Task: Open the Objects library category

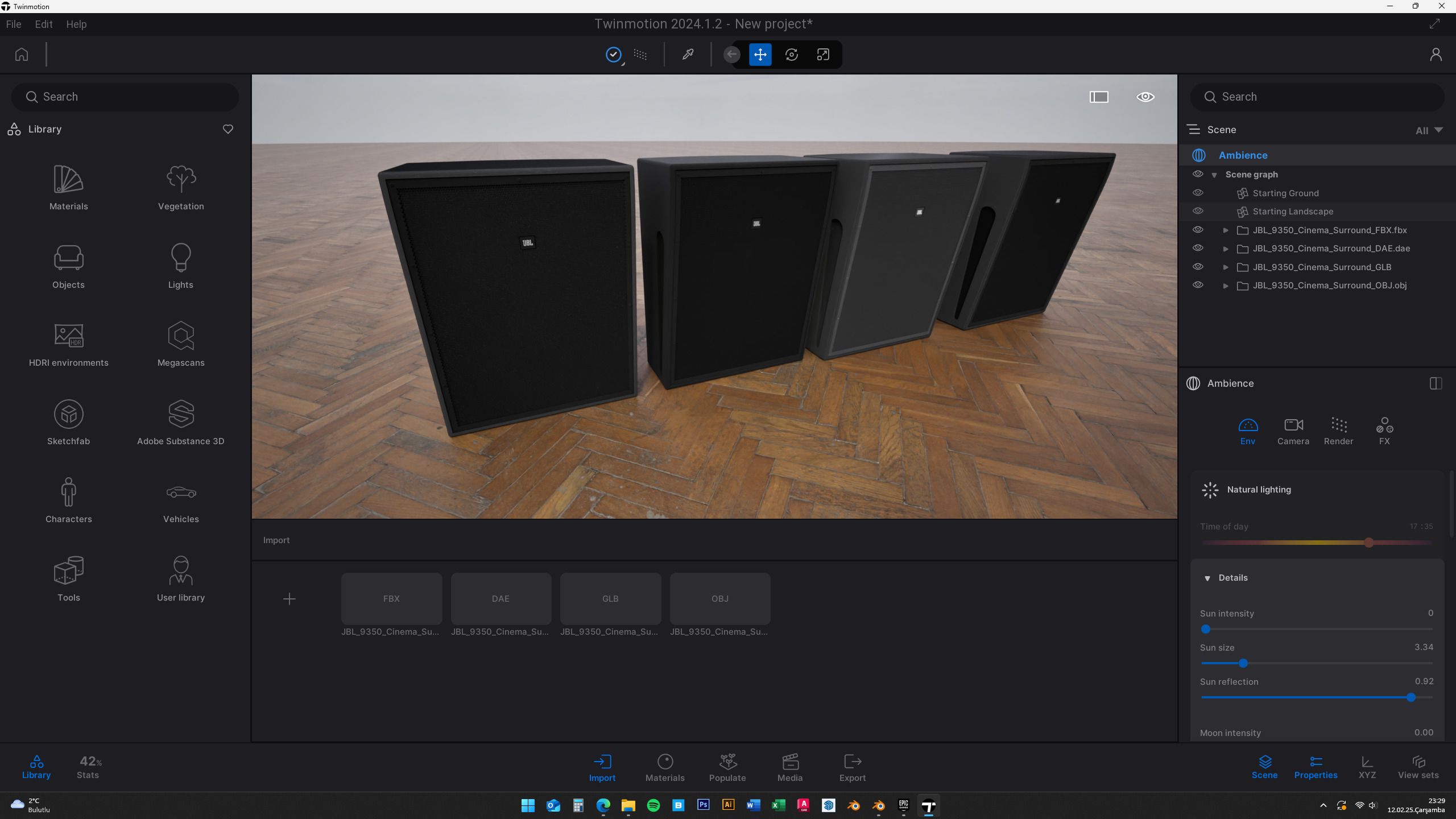Action: 68,266
